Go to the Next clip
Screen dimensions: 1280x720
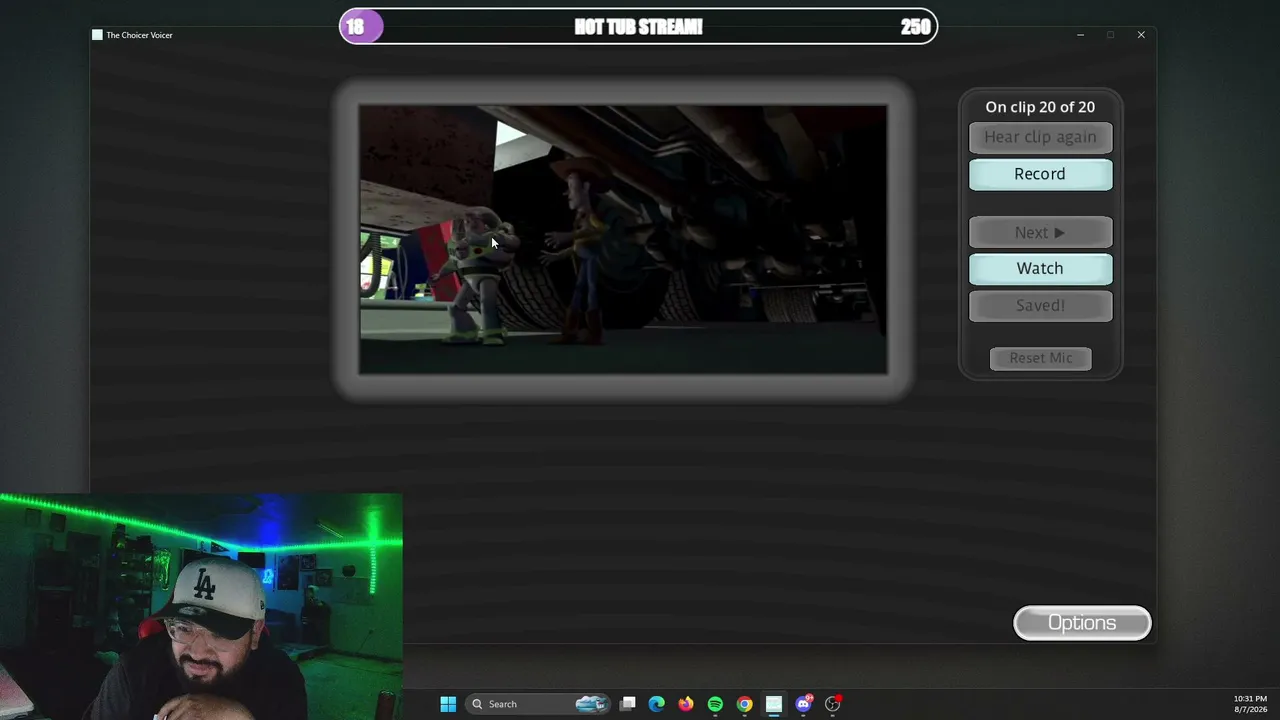pos(1040,232)
